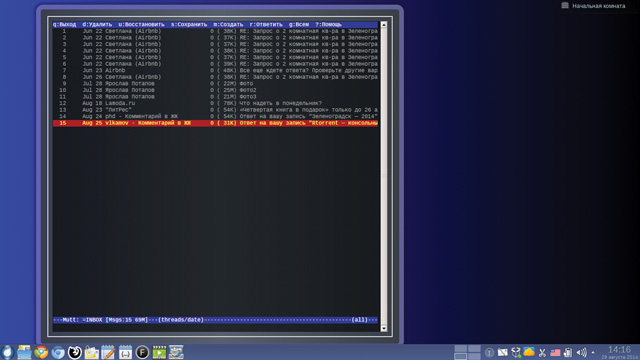Expand hidden tray icons arrow

click(x=593, y=352)
